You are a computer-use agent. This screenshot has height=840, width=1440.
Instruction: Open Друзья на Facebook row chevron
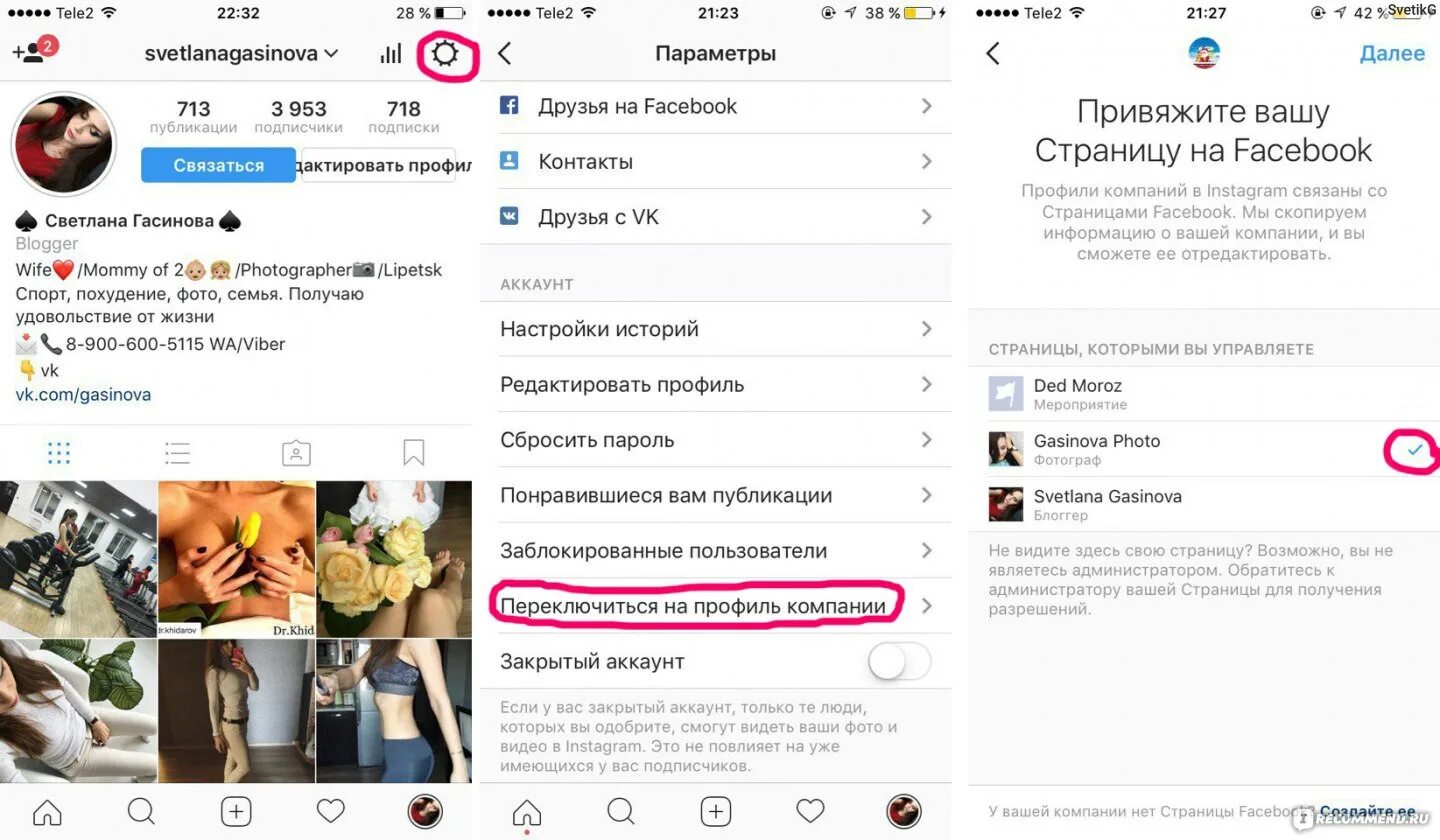(927, 106)
